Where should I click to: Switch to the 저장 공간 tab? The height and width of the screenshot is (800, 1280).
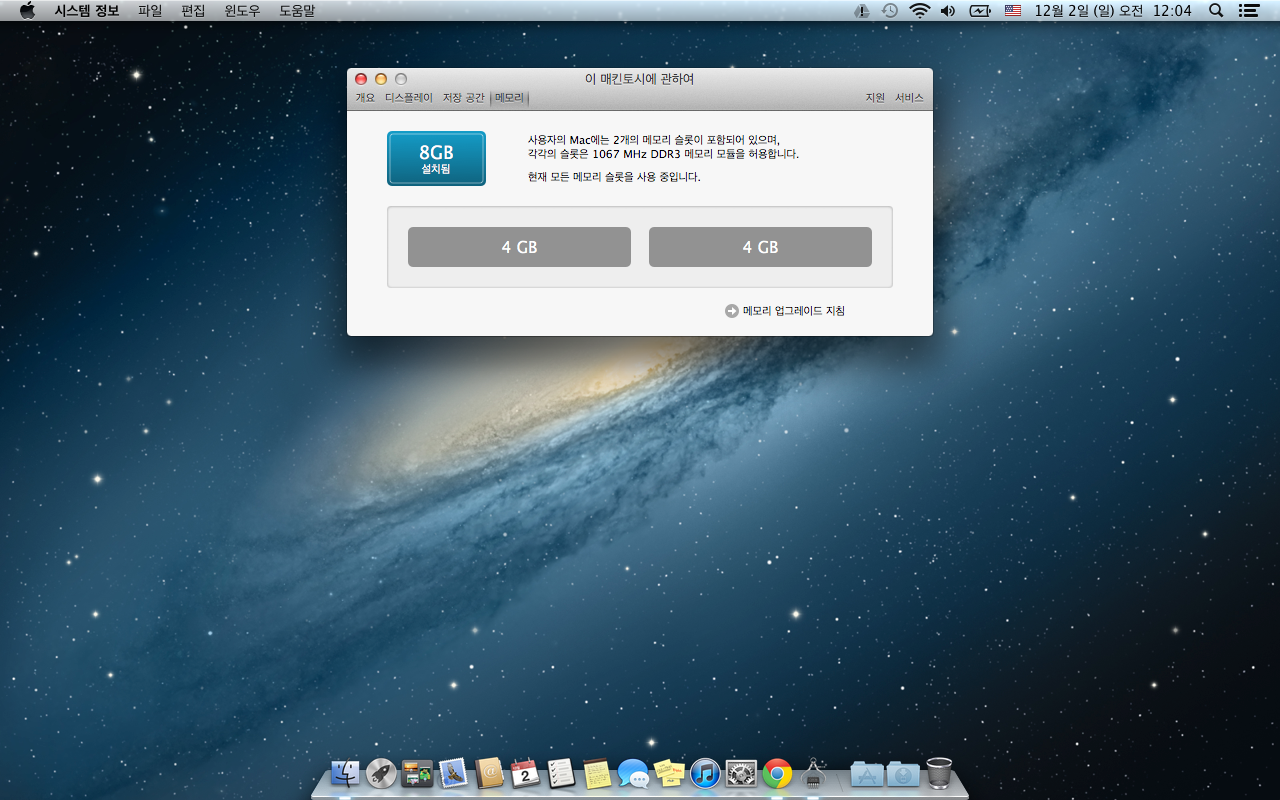click(x=463, y=98)
